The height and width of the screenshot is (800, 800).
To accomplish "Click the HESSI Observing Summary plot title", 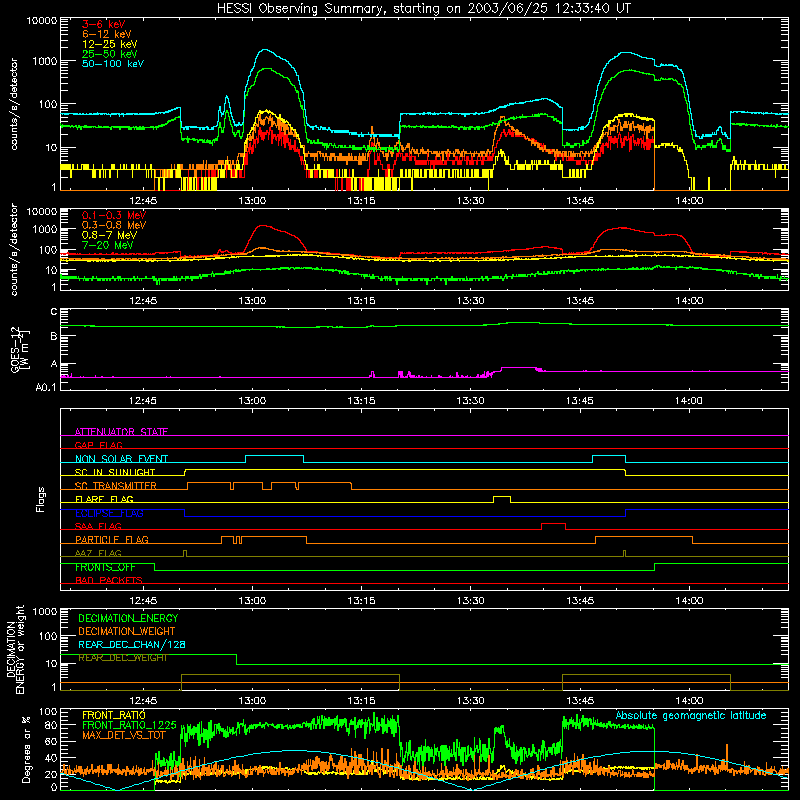I will [423, 9].
